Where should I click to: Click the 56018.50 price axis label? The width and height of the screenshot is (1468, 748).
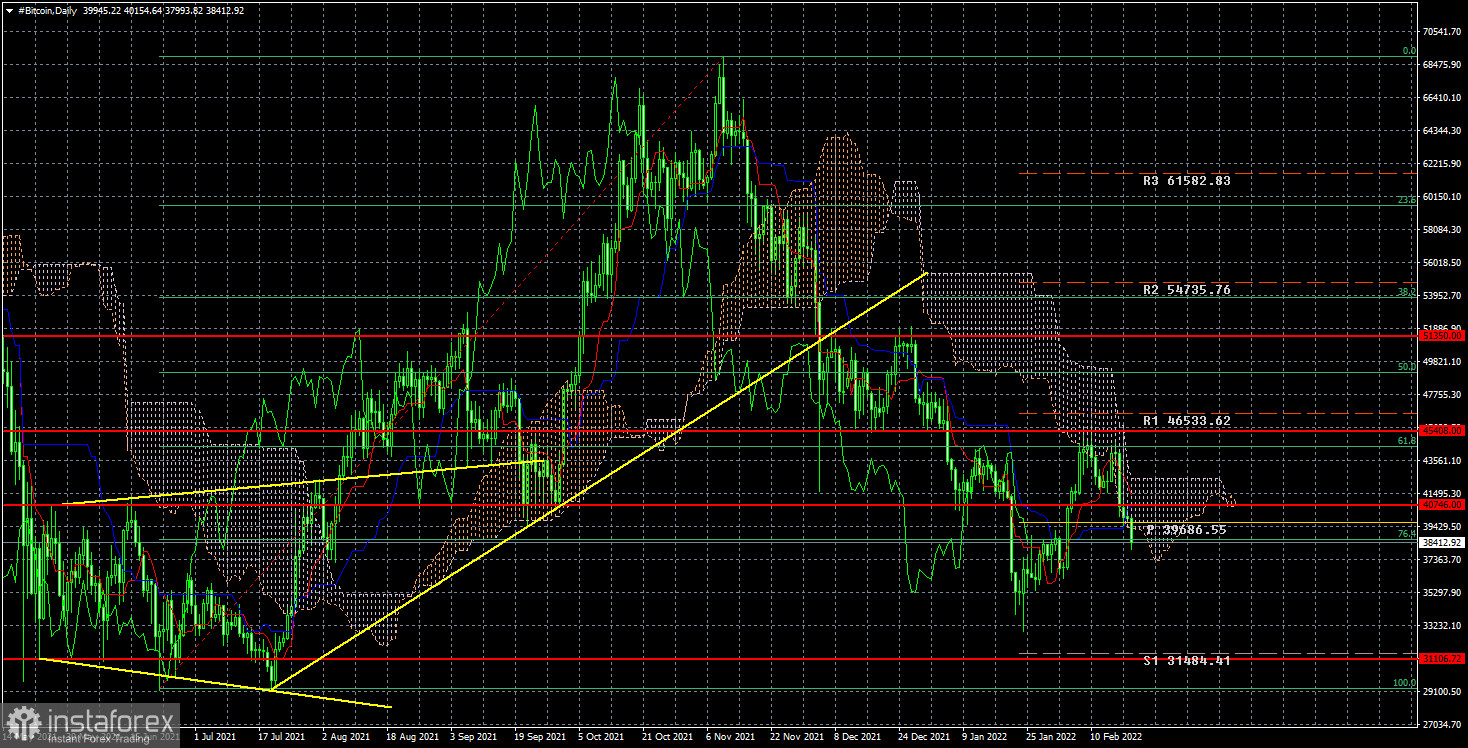[x=1443, y=263]
